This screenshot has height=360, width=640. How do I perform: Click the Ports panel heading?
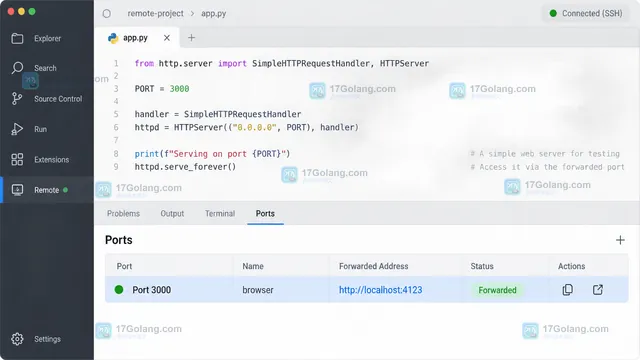tap(119, 240)
